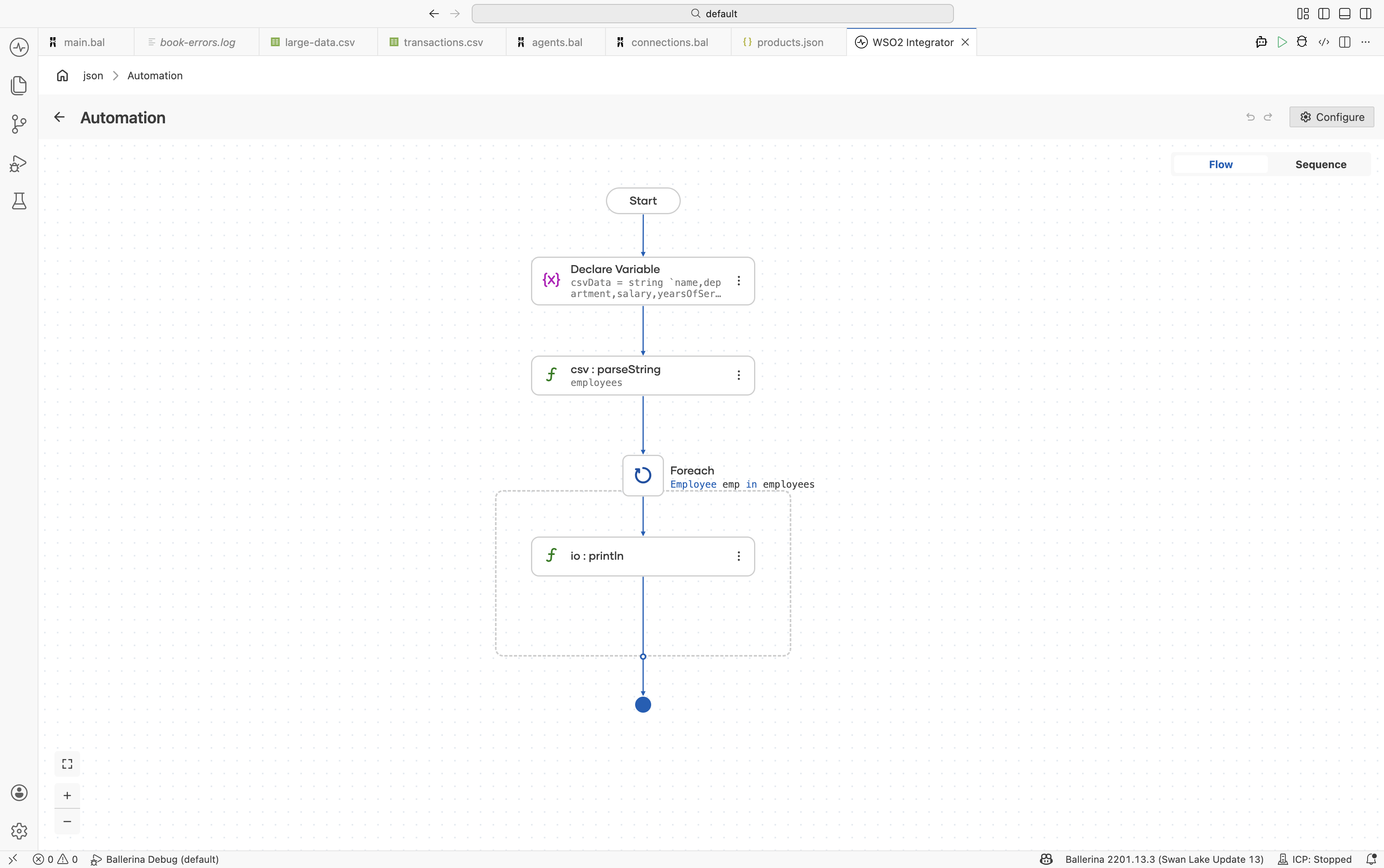The width and height of the screenshot is (1384, 868).
Task: Click fit-to-screen icon on canvas
Action: tap(67, 764)
